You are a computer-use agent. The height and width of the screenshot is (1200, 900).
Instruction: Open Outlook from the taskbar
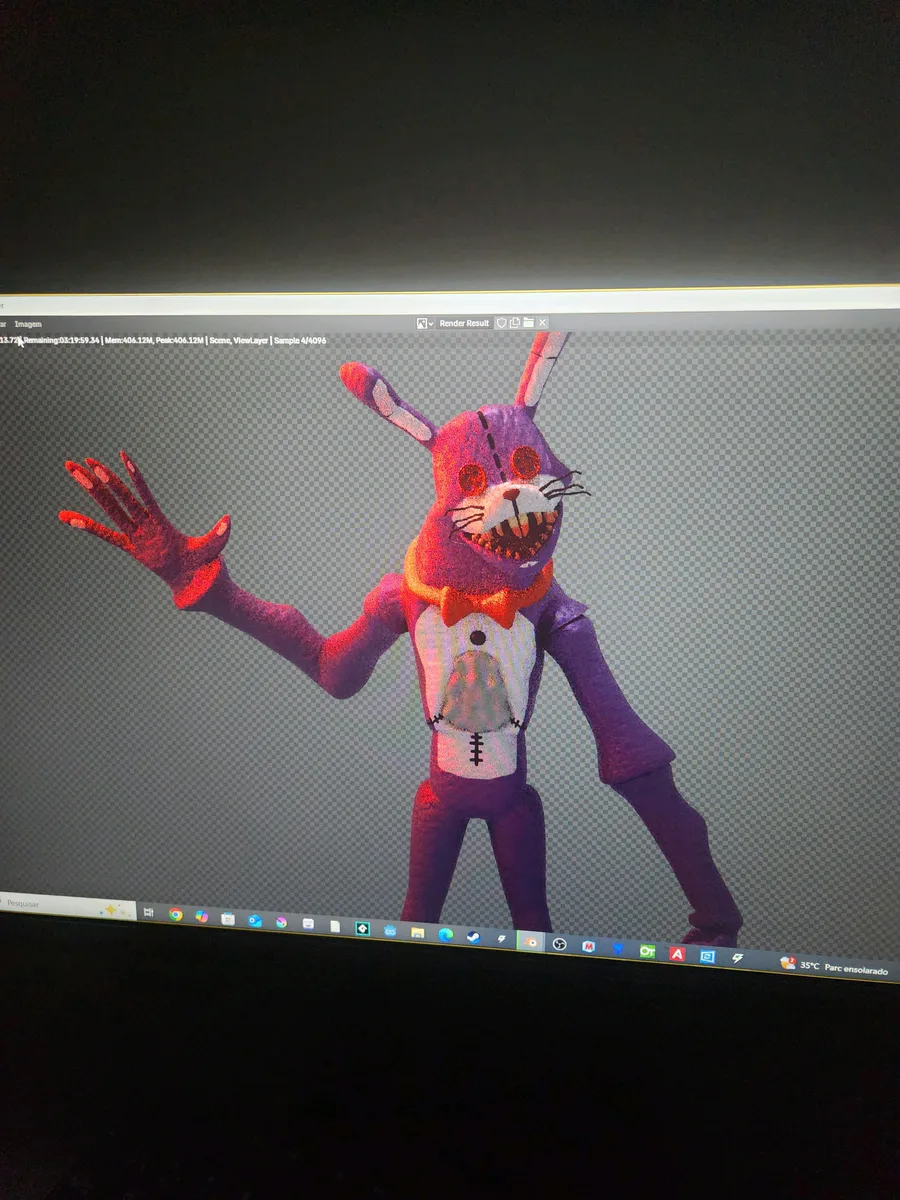point(255,920)
